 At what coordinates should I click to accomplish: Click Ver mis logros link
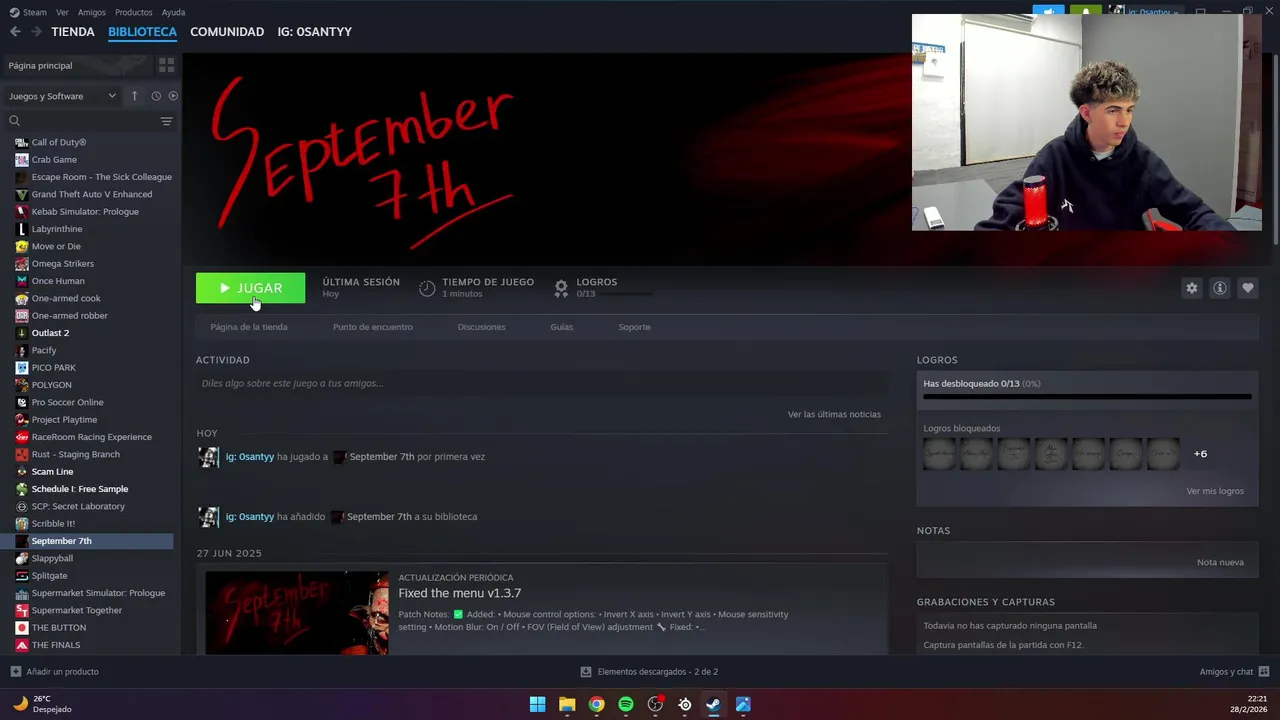[x=1215, y=491]
